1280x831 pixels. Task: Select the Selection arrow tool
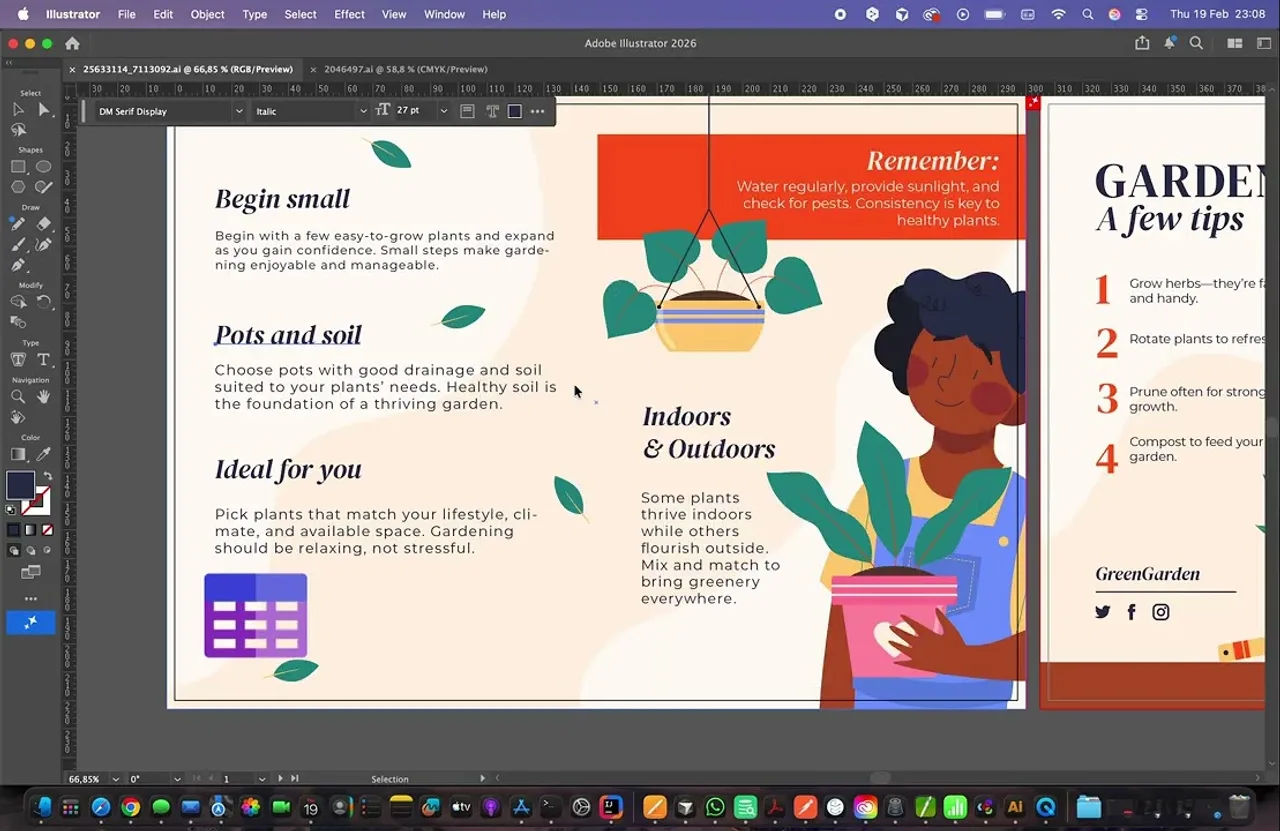point(18,109)
